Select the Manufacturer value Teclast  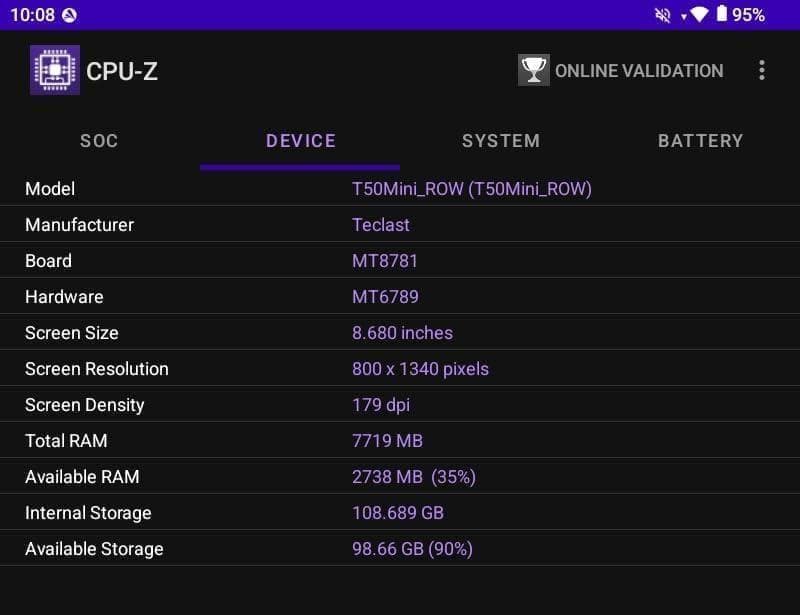click(x=381, y=225)
